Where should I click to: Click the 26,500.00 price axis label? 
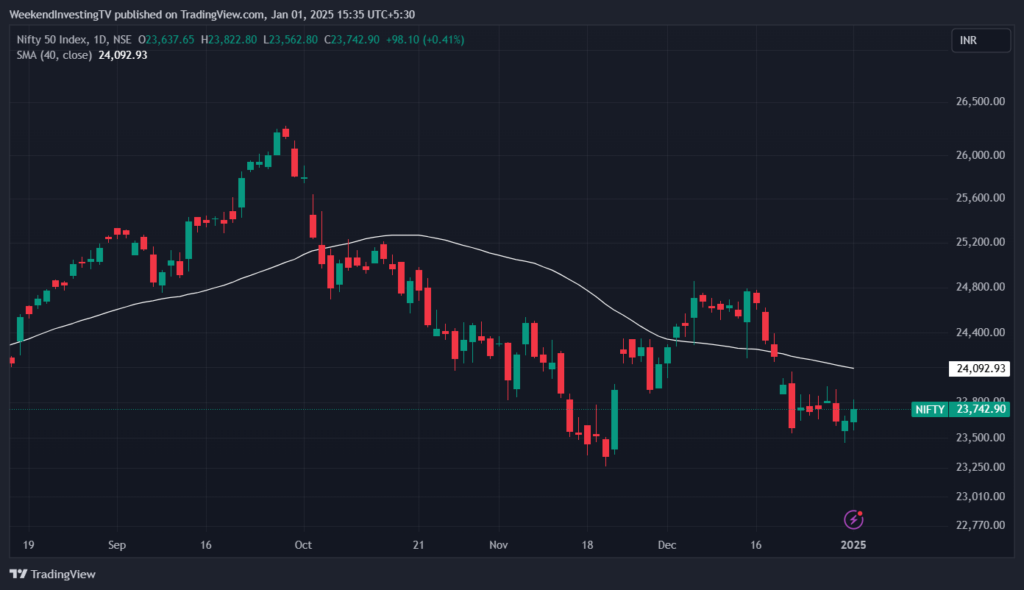click(x=980, y=101)
